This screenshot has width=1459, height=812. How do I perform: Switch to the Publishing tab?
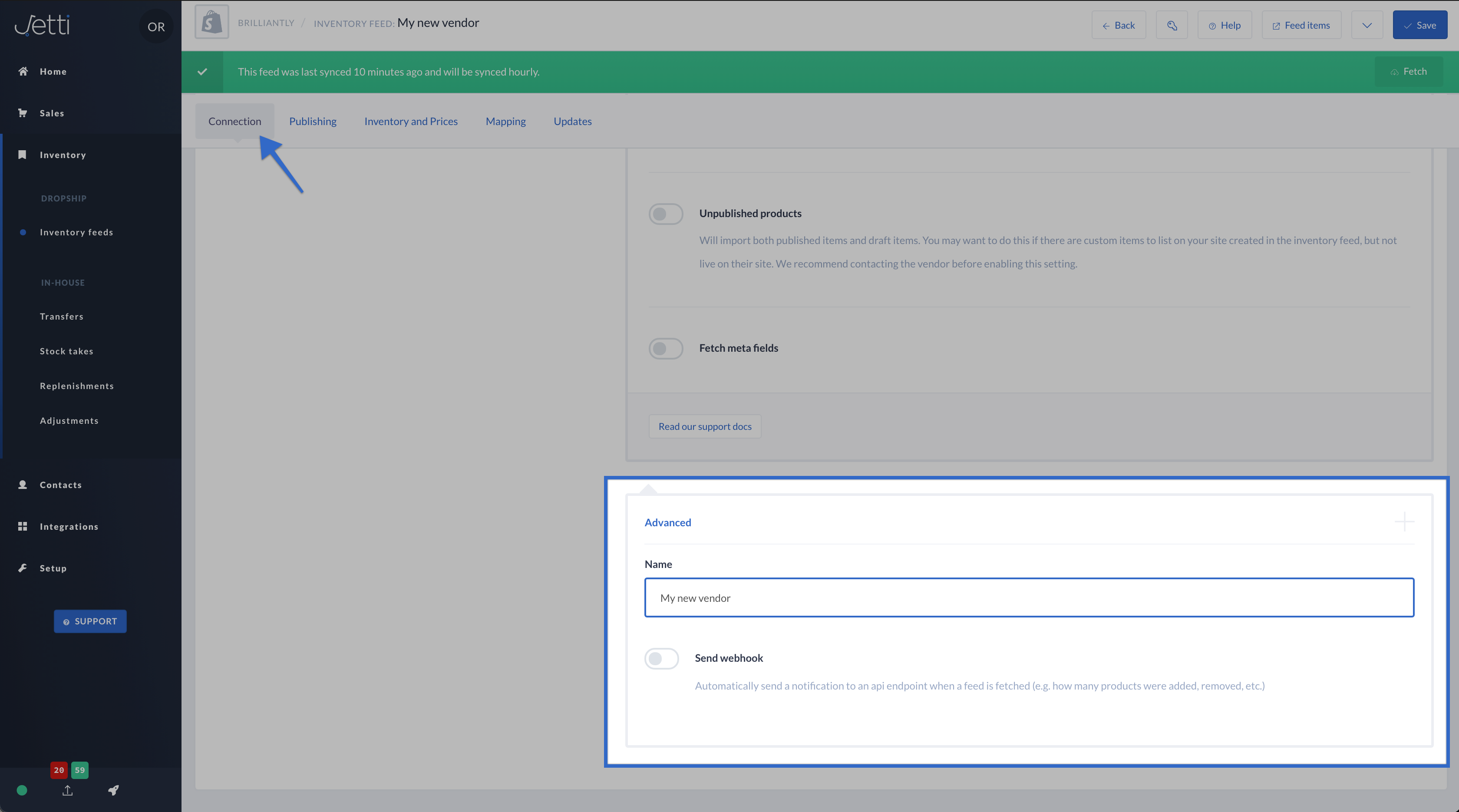pyautogui.click(x=313, y=121)
